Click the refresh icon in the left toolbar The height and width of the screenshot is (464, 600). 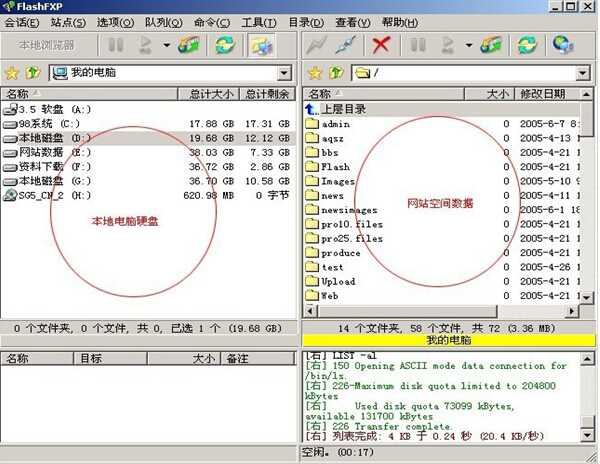pyautogui.click(x=226, y=45)
